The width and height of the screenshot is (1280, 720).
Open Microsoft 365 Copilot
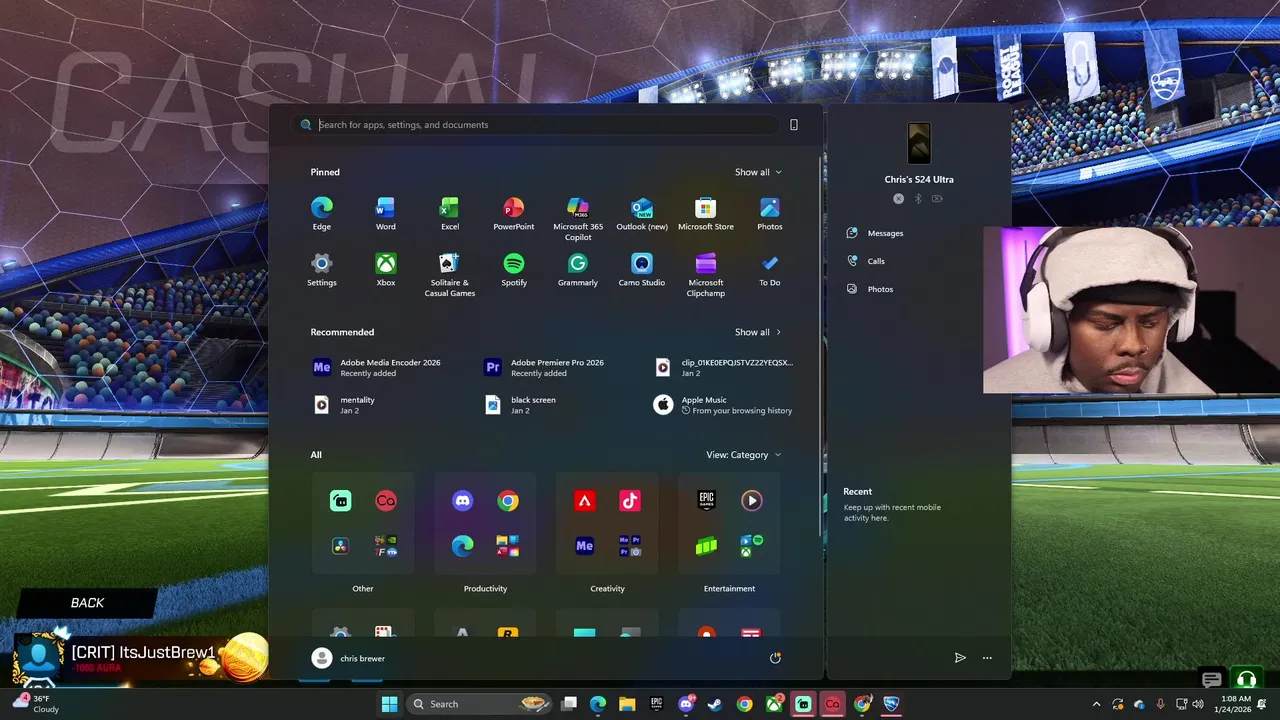coord(578,218)
